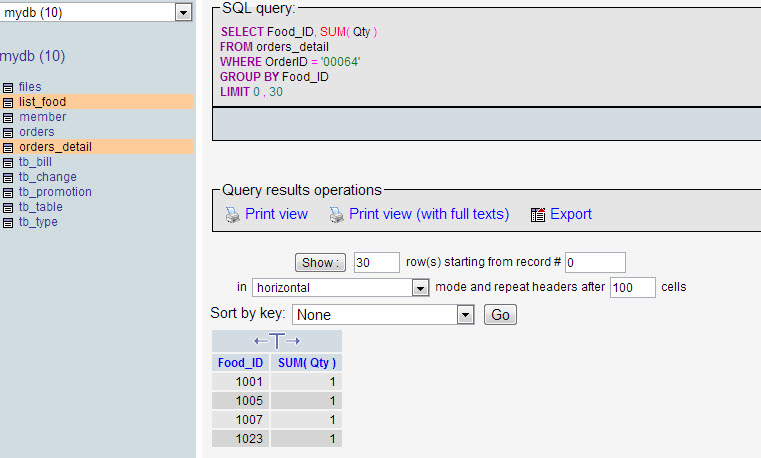Click the Export icon
Image resolution: width=761 pixels, height=458 pixels.
538,214
